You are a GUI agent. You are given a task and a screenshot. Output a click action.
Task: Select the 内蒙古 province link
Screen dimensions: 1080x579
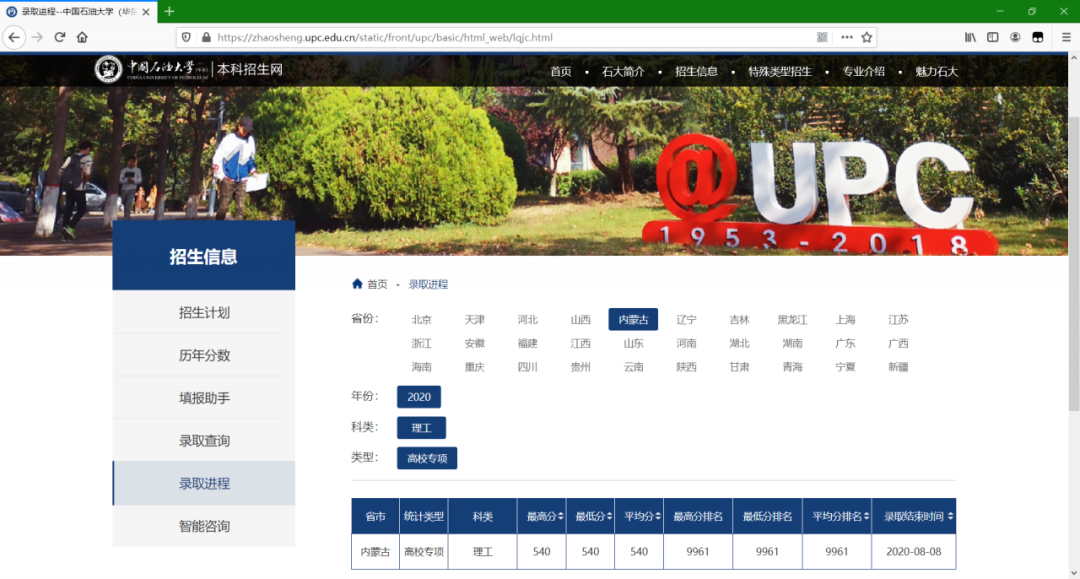tap(632, 319)
